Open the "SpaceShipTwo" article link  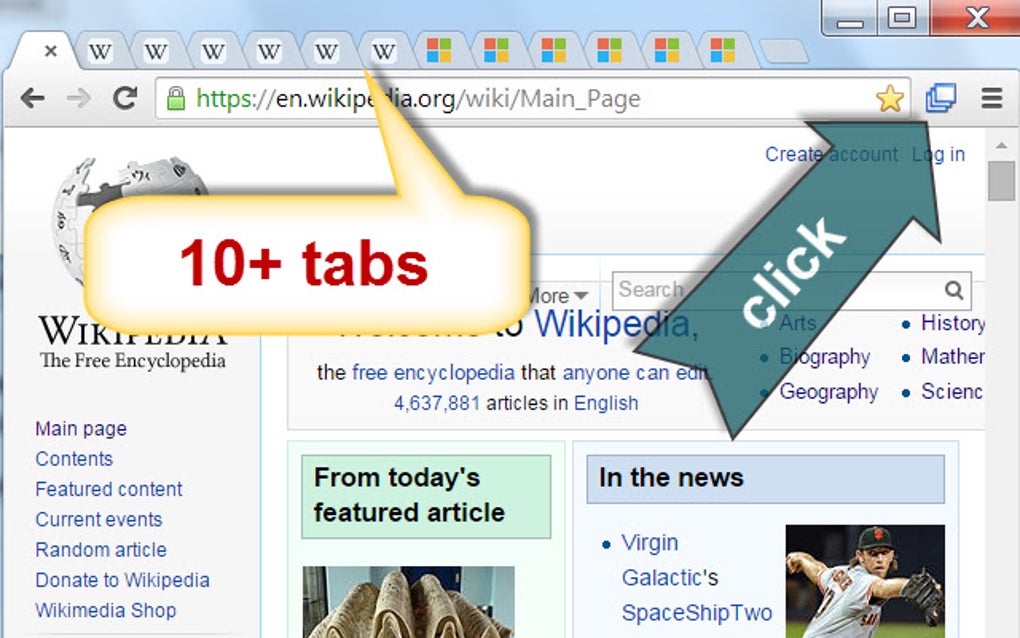(697, 612)
